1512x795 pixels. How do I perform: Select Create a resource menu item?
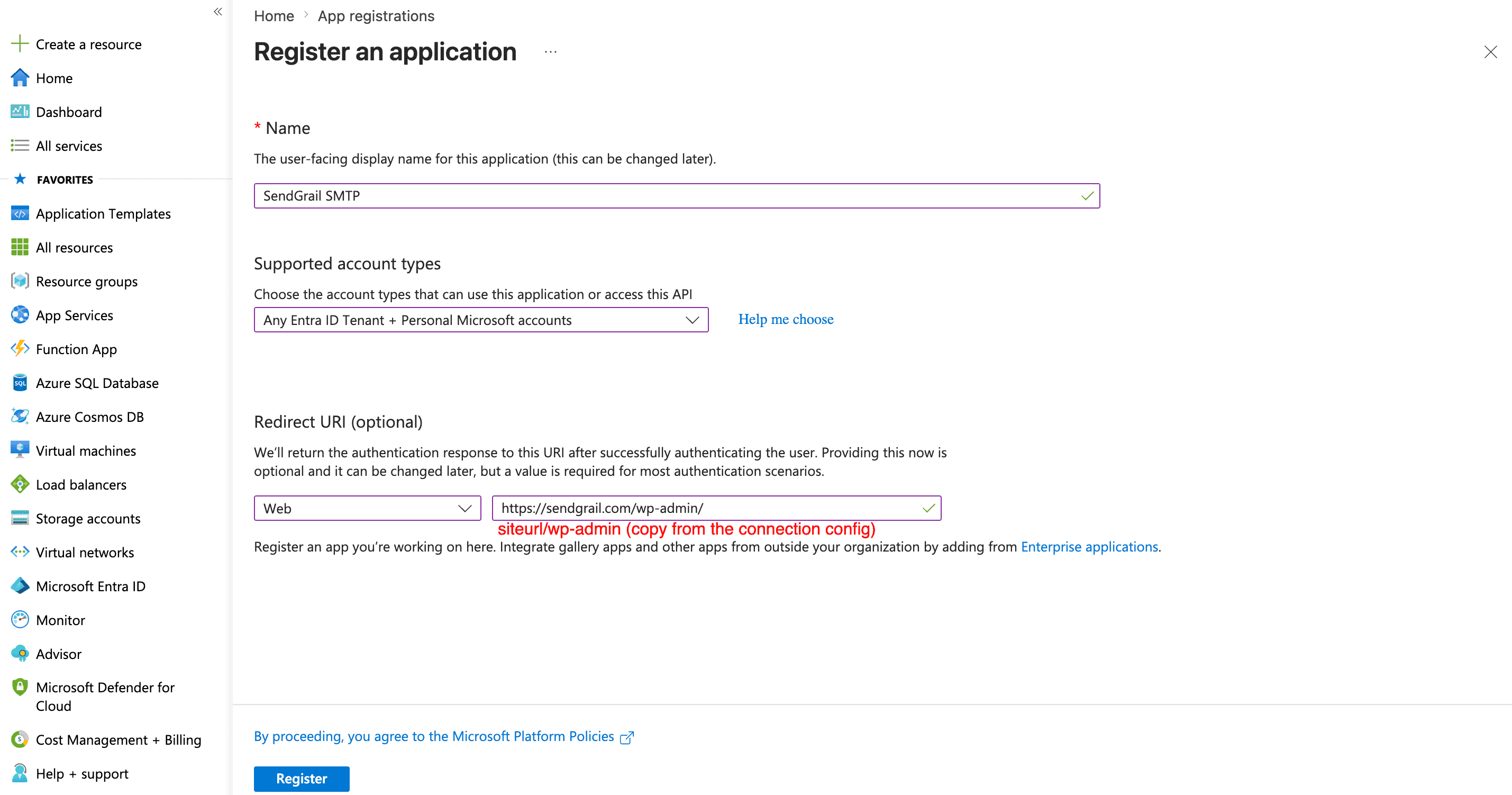click(x=89, y=44)
